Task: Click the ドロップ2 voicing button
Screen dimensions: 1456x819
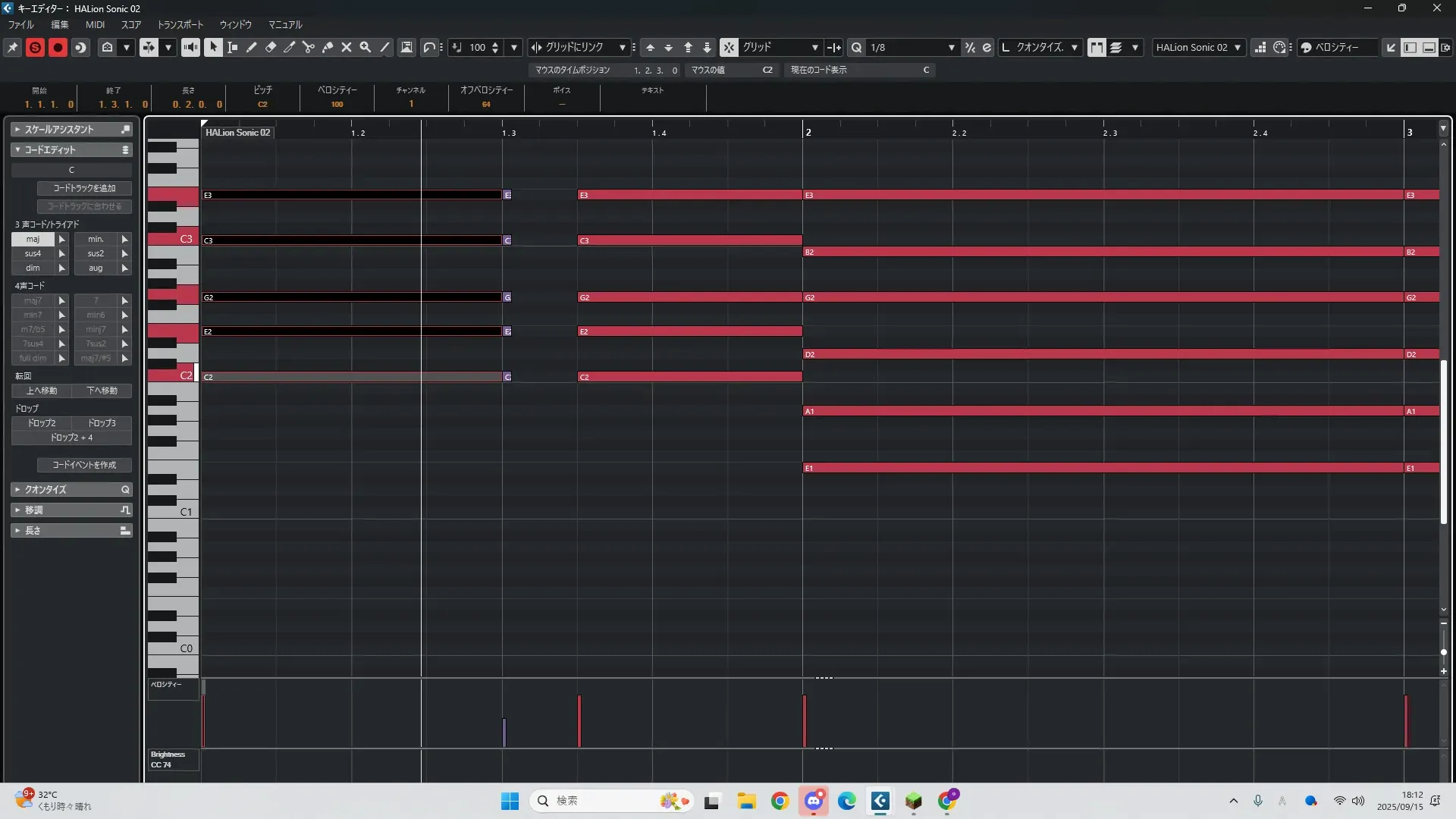Action: coord(42,423)
